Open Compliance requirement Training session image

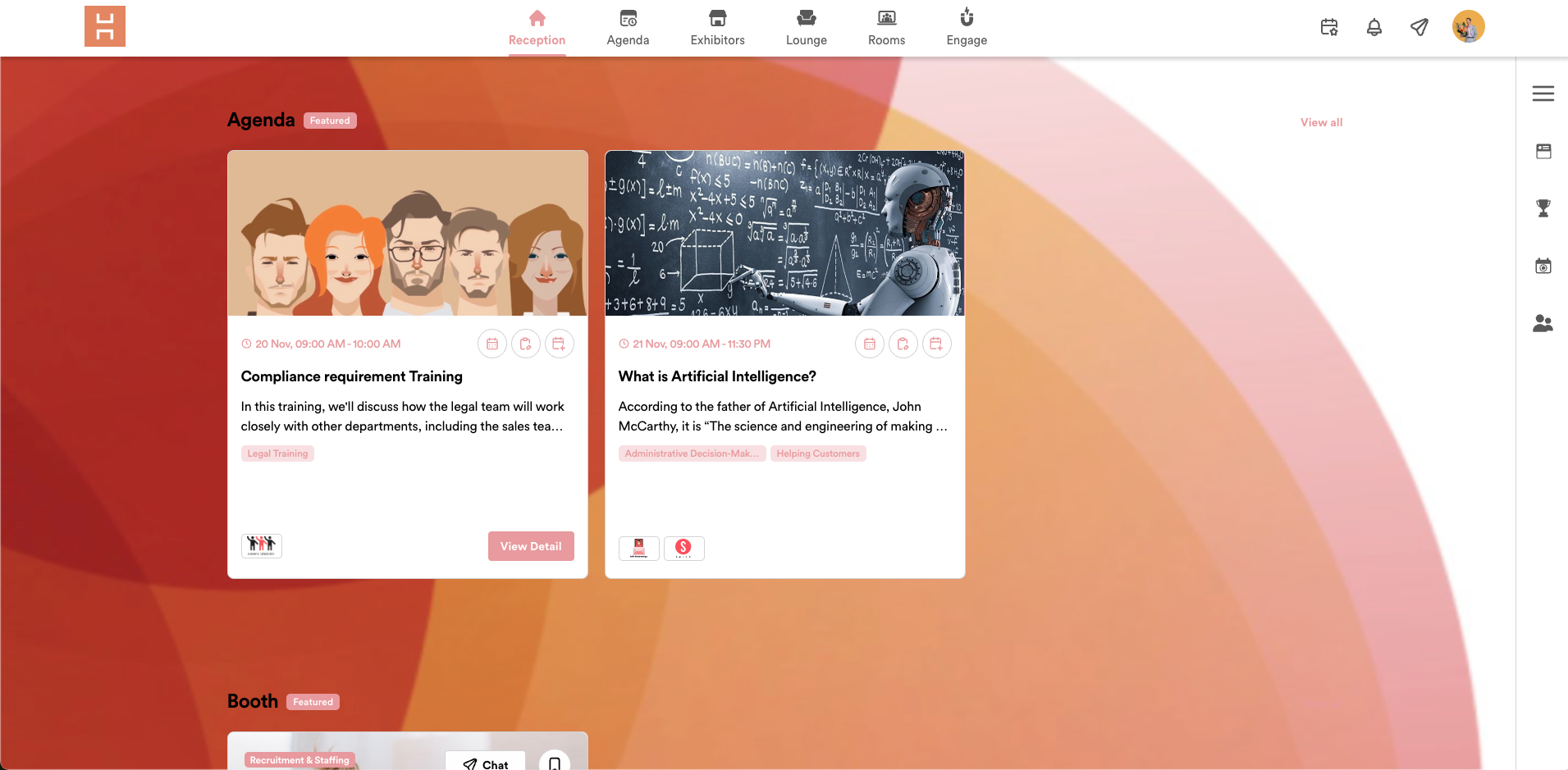pyautogui.click(x=408, y=233)
